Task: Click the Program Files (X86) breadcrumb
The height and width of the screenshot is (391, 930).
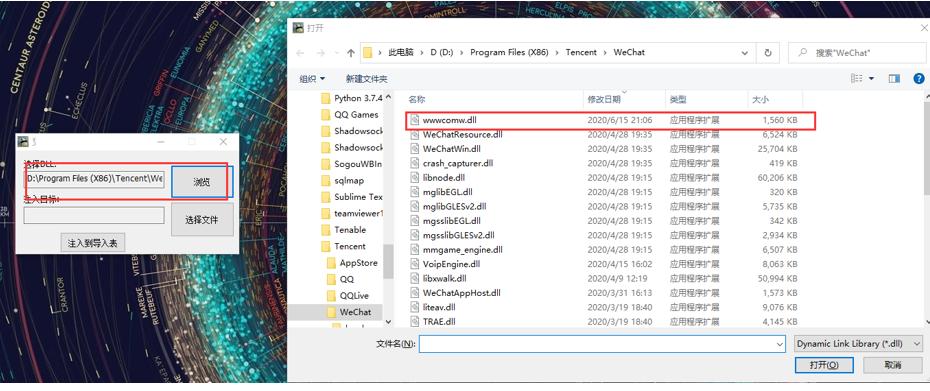Action: [509, 52]
